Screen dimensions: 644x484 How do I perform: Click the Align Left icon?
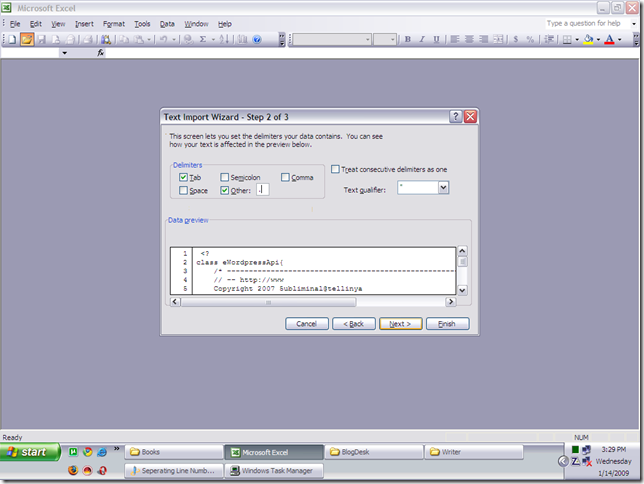455,39
